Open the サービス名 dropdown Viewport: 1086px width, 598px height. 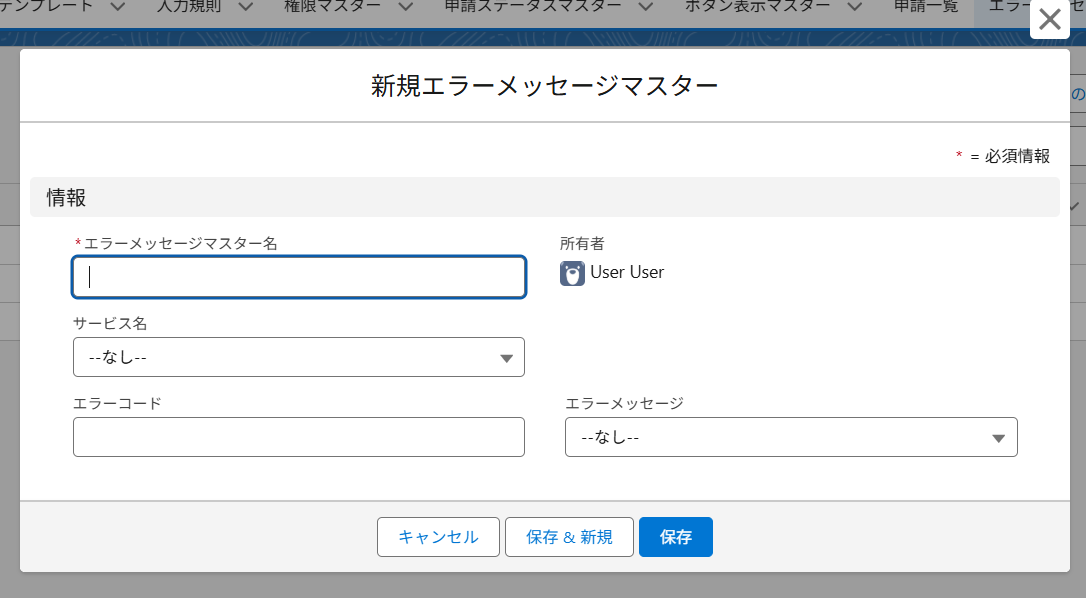pyautogui.click(x=298, y=357)
